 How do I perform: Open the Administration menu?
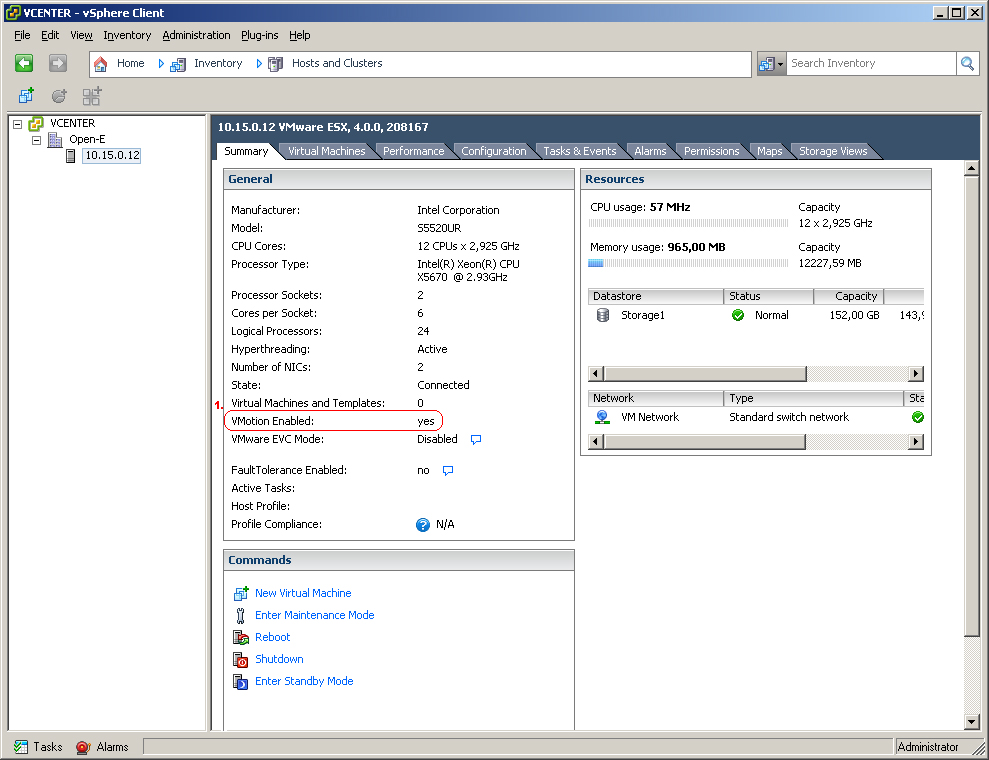[x=196, y=35]
